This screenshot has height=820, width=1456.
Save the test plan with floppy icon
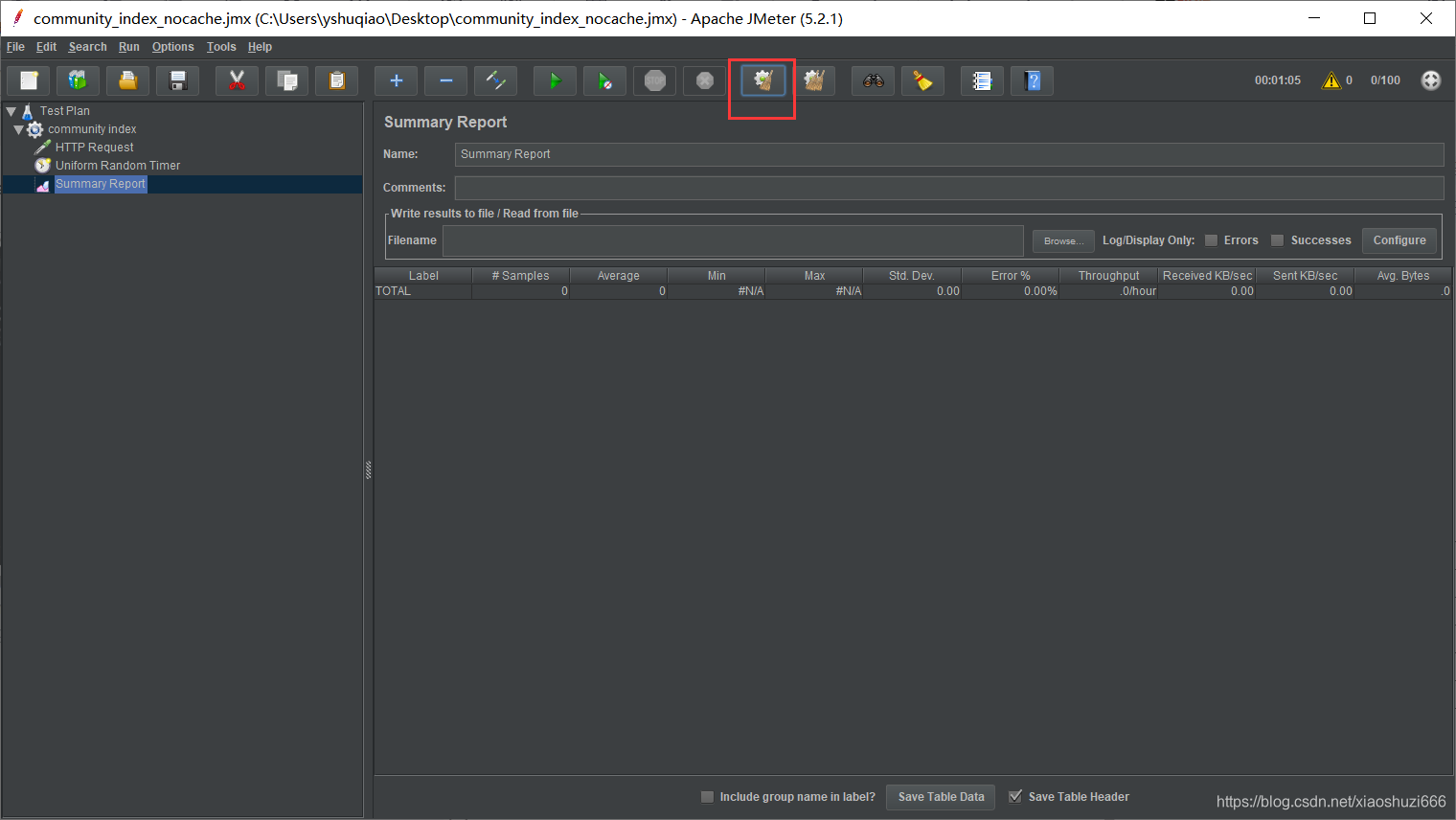[177, 81]
